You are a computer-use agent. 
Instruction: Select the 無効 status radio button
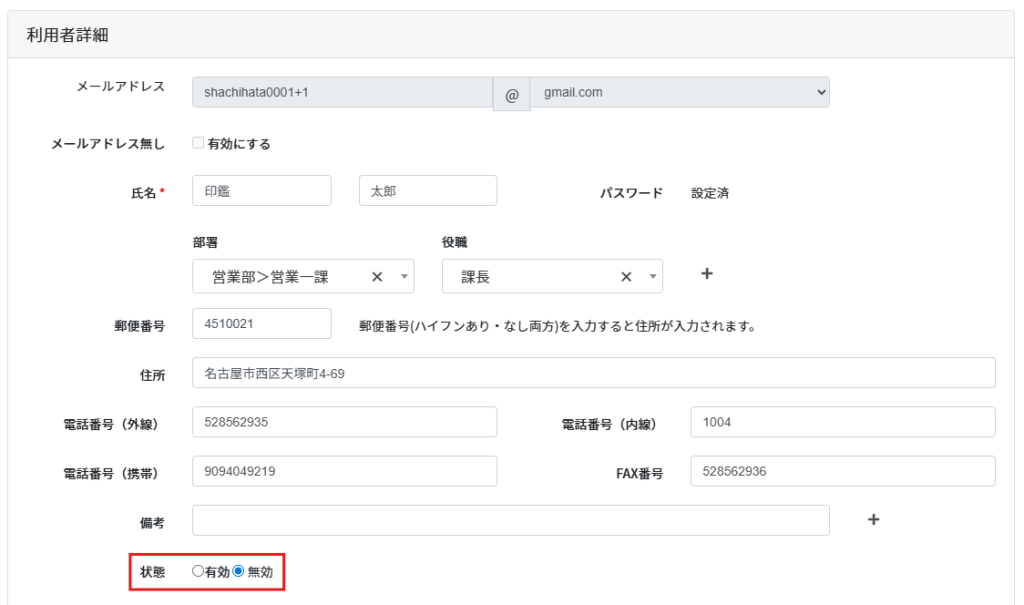click(239, 572)
